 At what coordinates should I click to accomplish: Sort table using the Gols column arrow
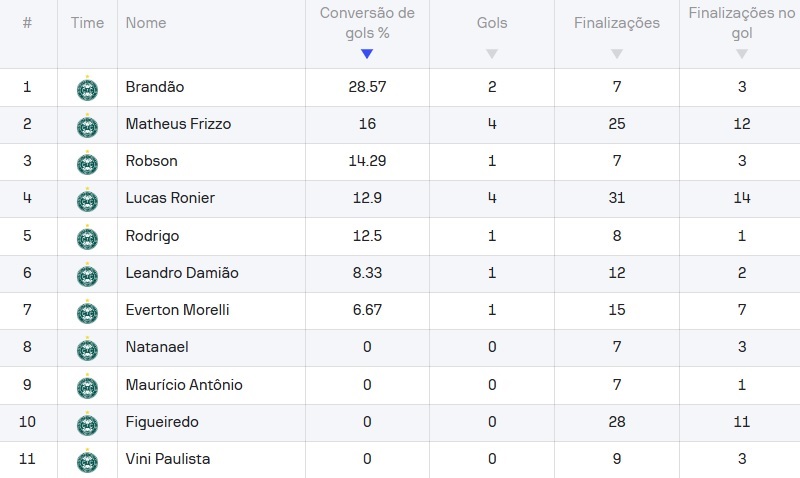tap(492, 54)
